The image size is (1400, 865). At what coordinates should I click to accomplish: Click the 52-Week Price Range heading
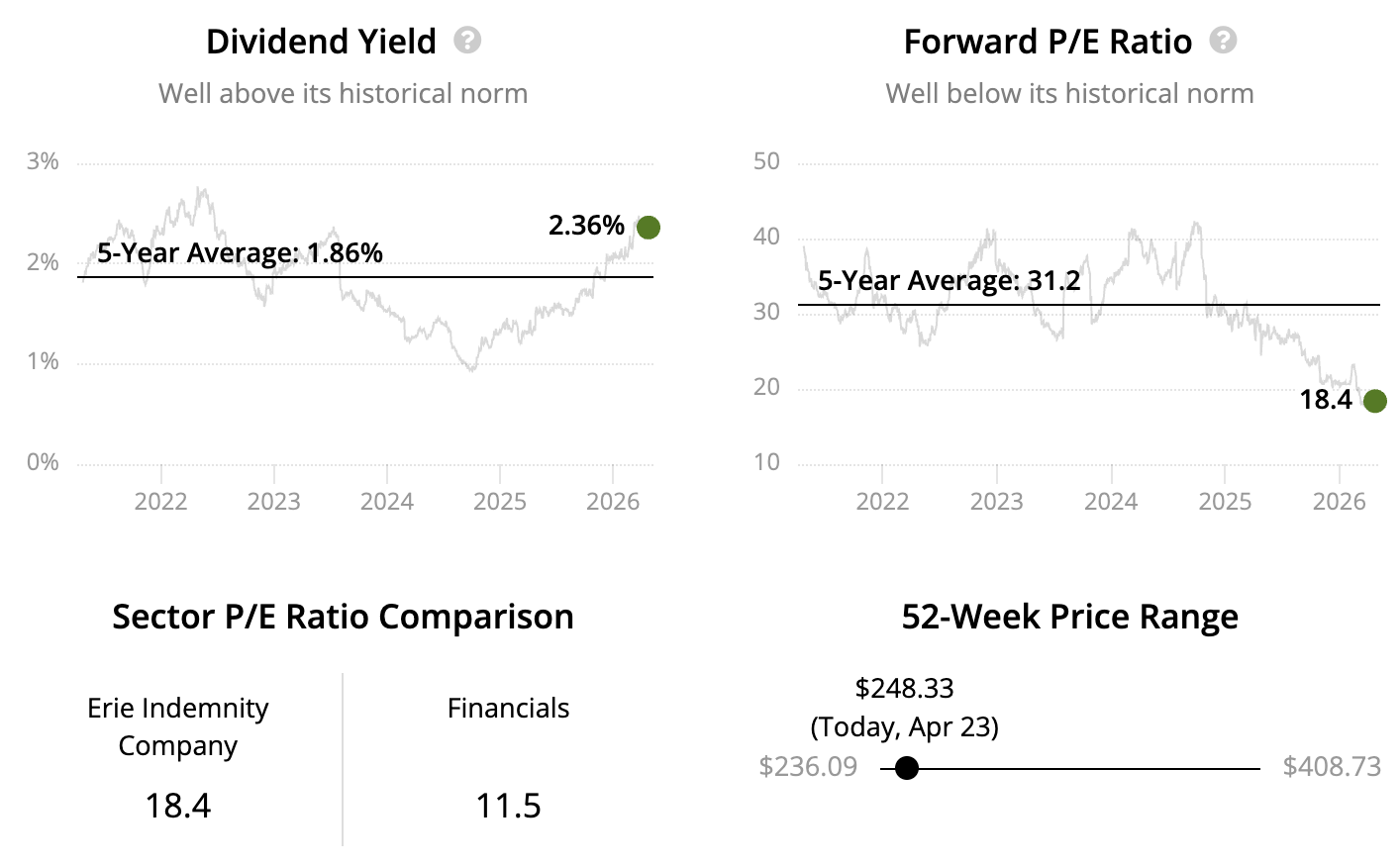[x=1069, y=617]
